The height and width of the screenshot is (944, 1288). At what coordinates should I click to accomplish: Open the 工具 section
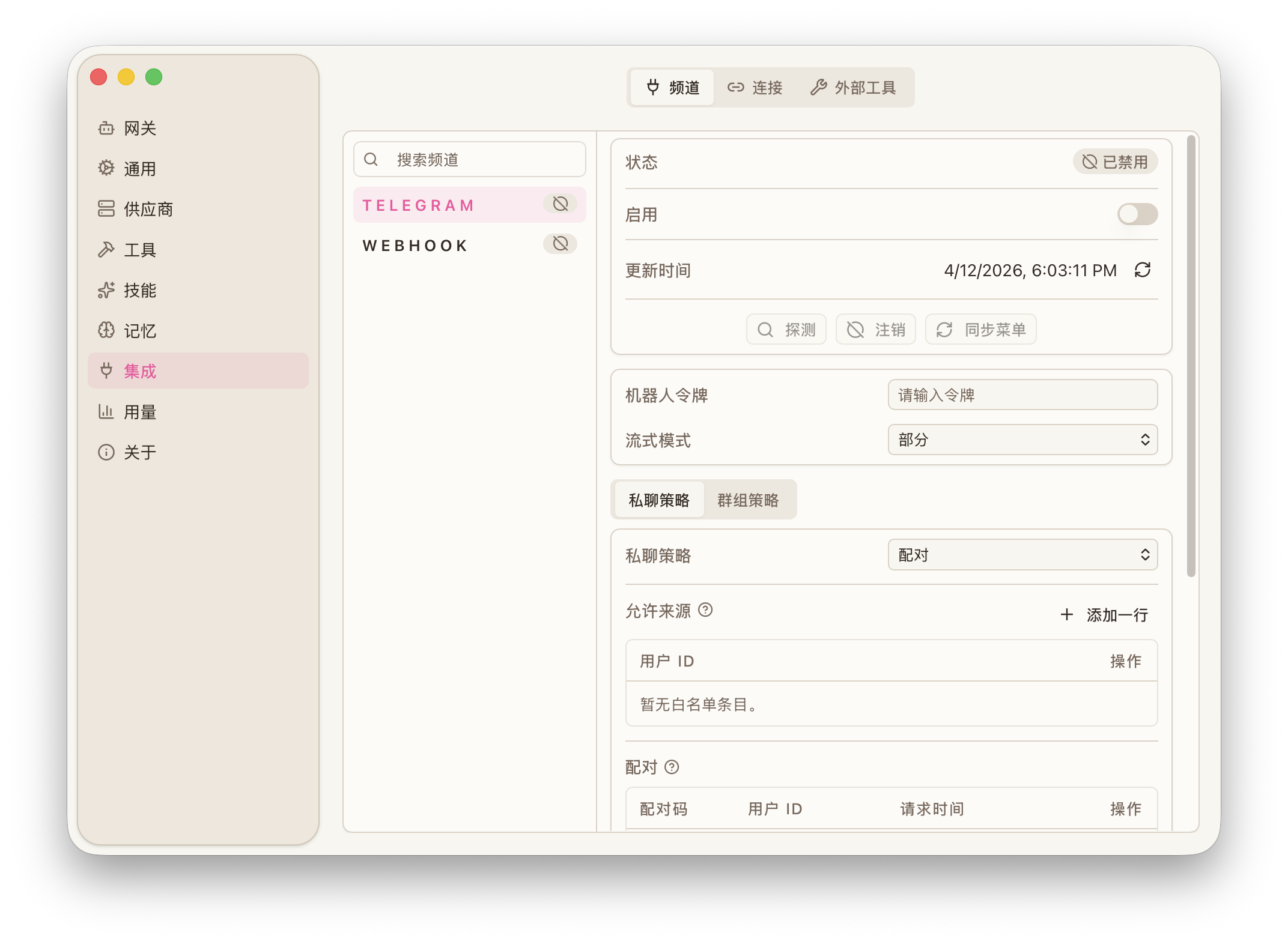[140, 250]
